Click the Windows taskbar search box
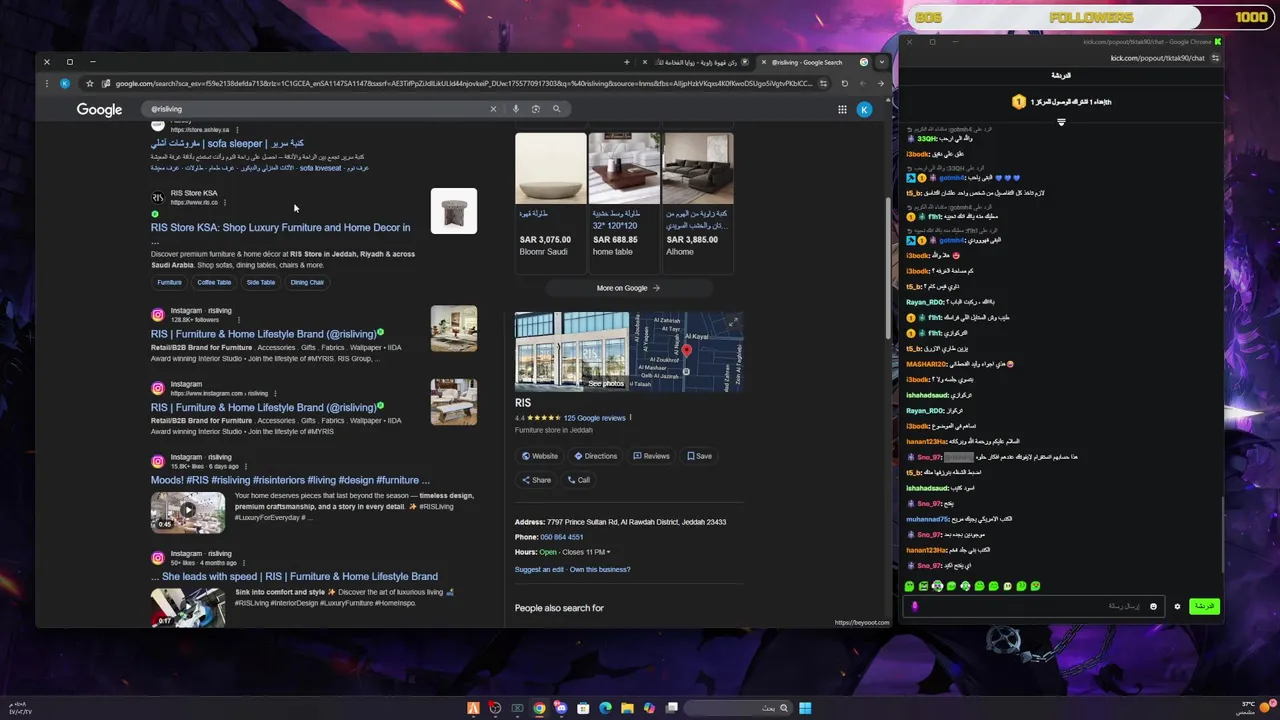 [x=739, y=708]
